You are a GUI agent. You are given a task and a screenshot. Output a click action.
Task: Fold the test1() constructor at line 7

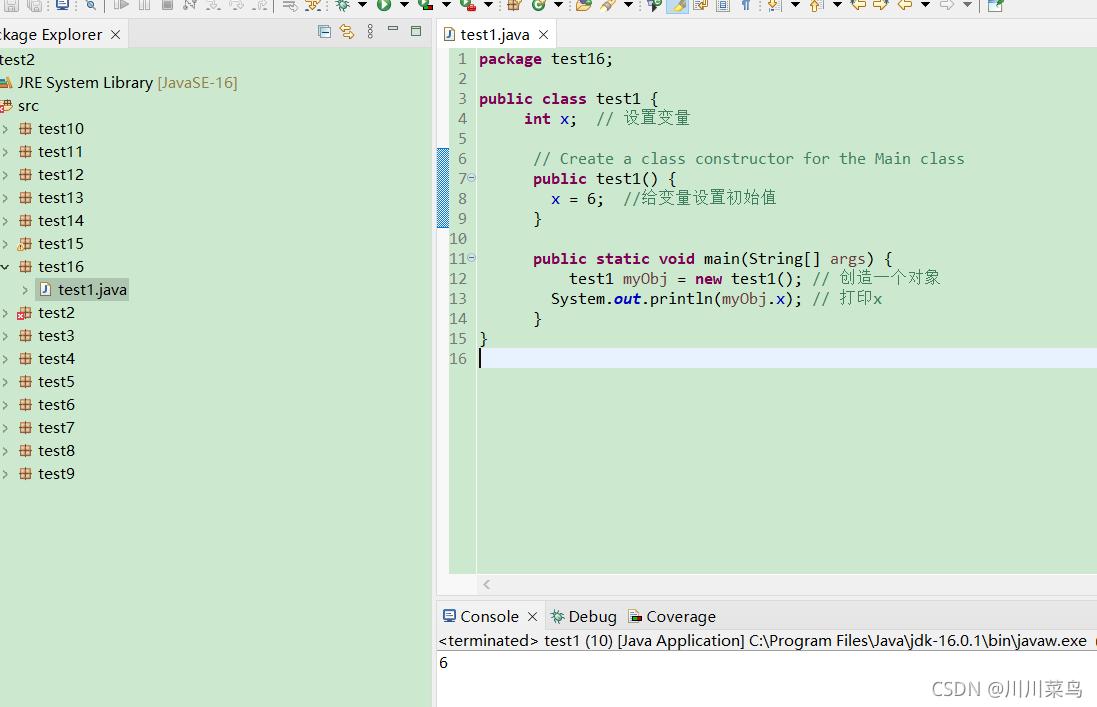coord(472,178)
